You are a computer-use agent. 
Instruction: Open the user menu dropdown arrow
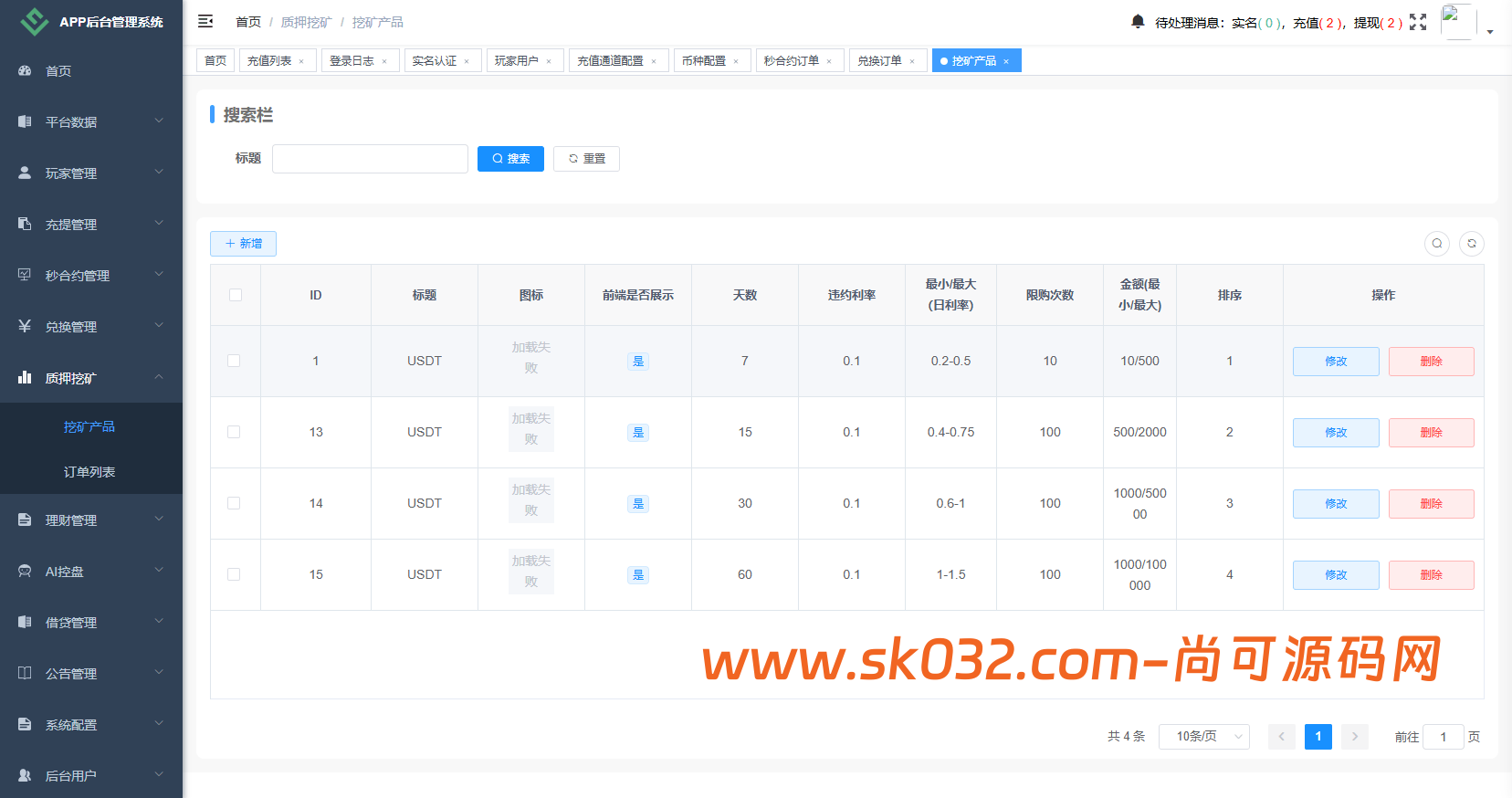pyautogui.click(x=1490, y=32)
